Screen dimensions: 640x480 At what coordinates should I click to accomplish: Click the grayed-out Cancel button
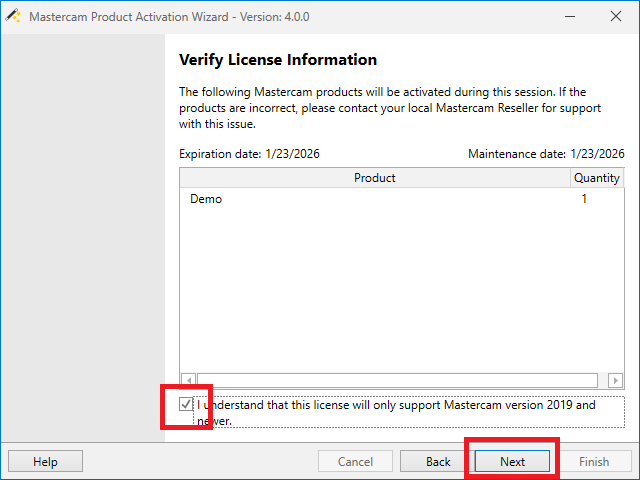click(x=355, y=461)
